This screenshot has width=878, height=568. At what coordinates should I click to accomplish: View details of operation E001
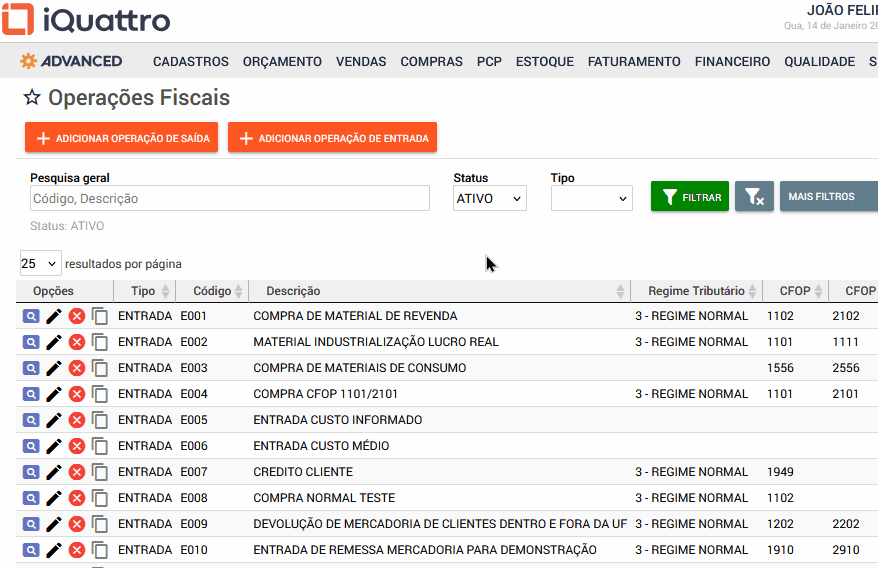click(x=30, y=316)
